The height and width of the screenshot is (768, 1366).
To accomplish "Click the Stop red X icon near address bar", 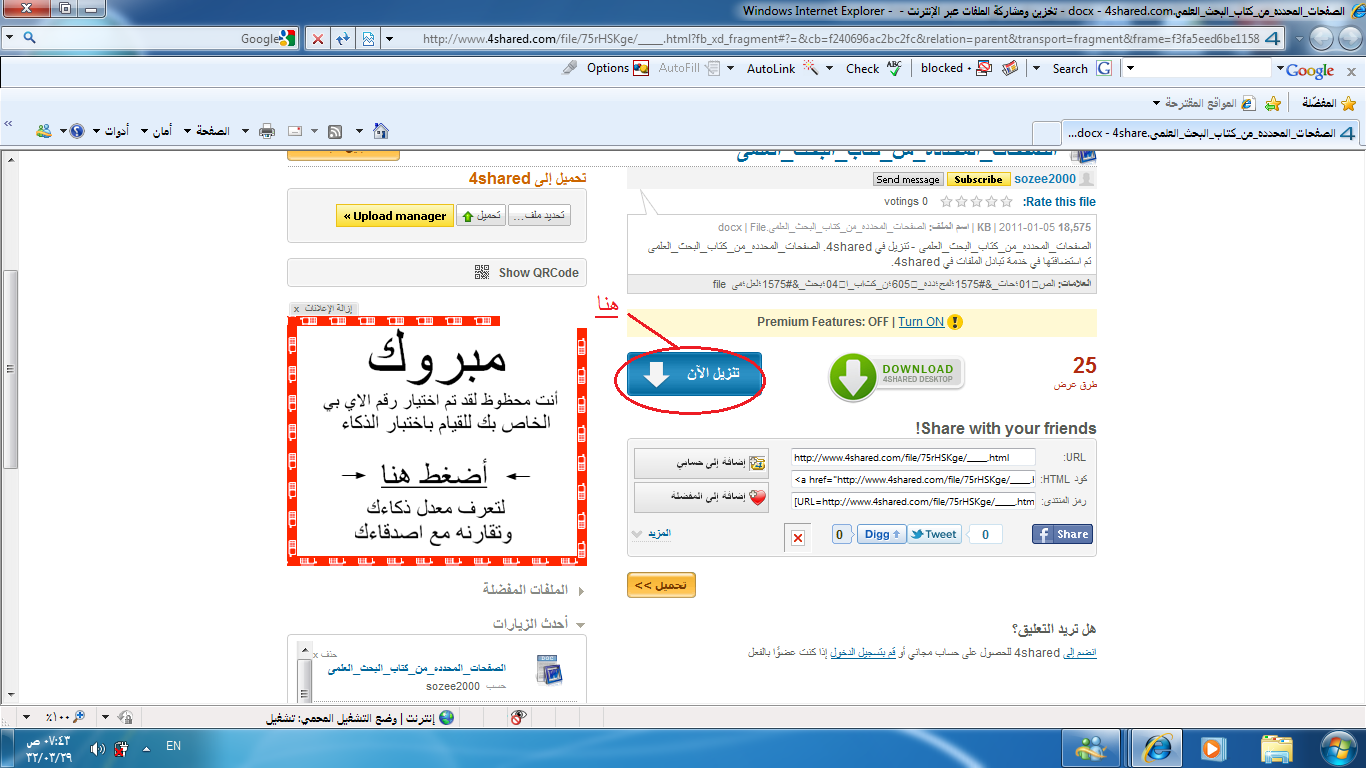I will (x=318, y=39).
